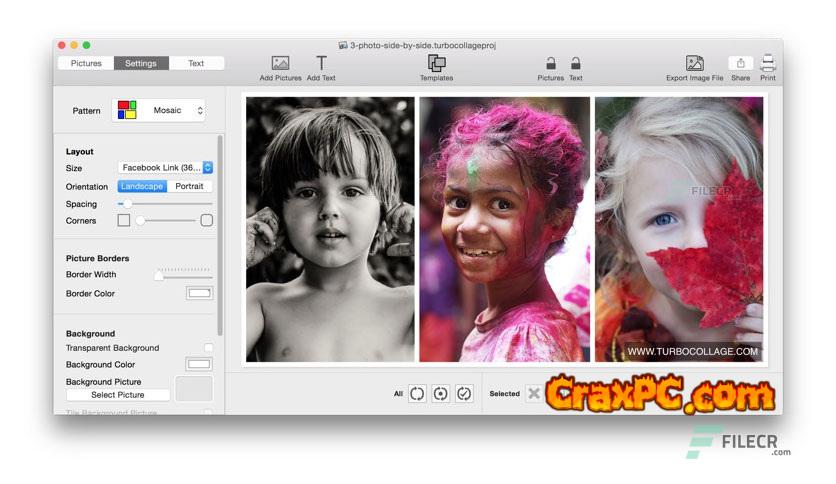Click the Border Color swatch
The image size is (836, 484).
(x=199, y=293)
